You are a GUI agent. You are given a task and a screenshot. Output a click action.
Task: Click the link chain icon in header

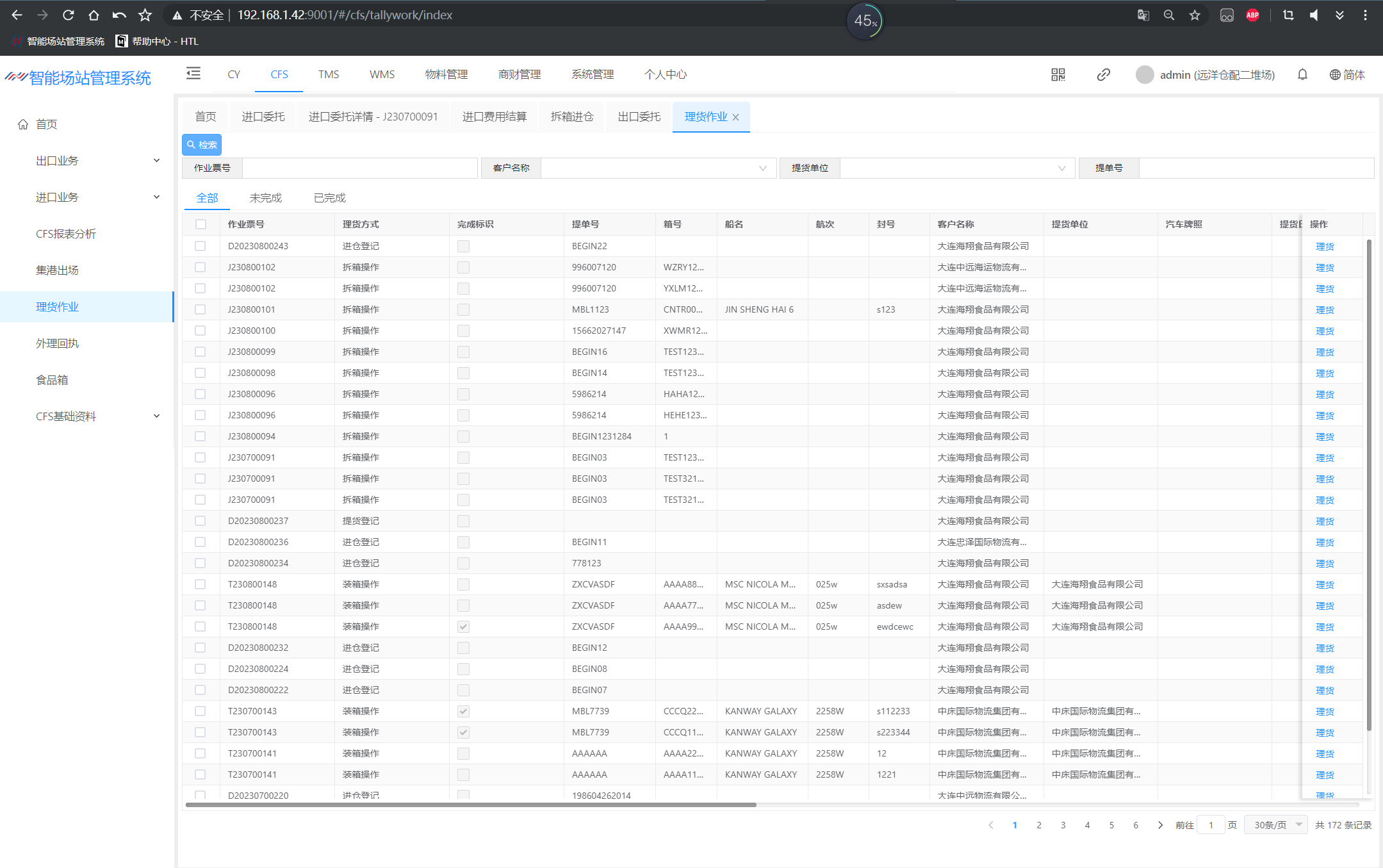1103,75
